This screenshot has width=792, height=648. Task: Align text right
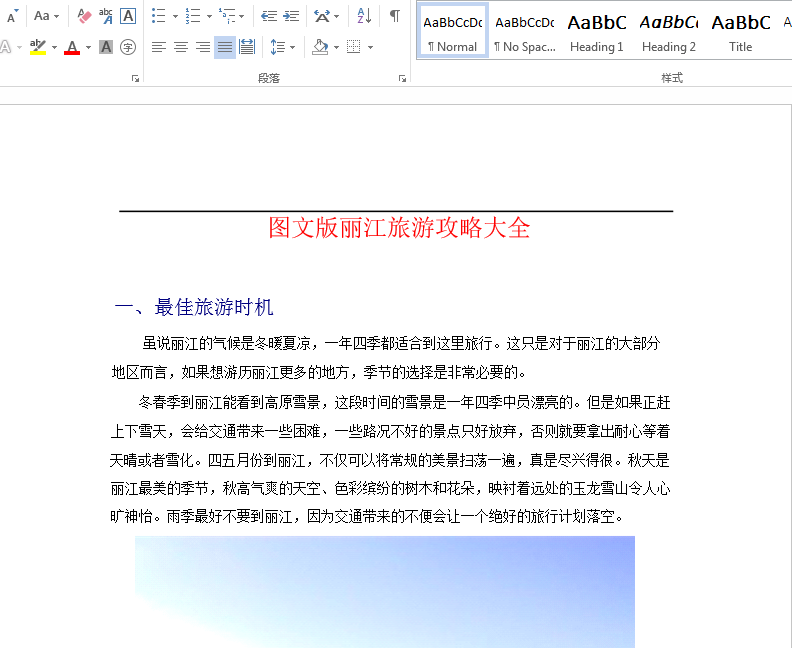(x=203, y=47)
